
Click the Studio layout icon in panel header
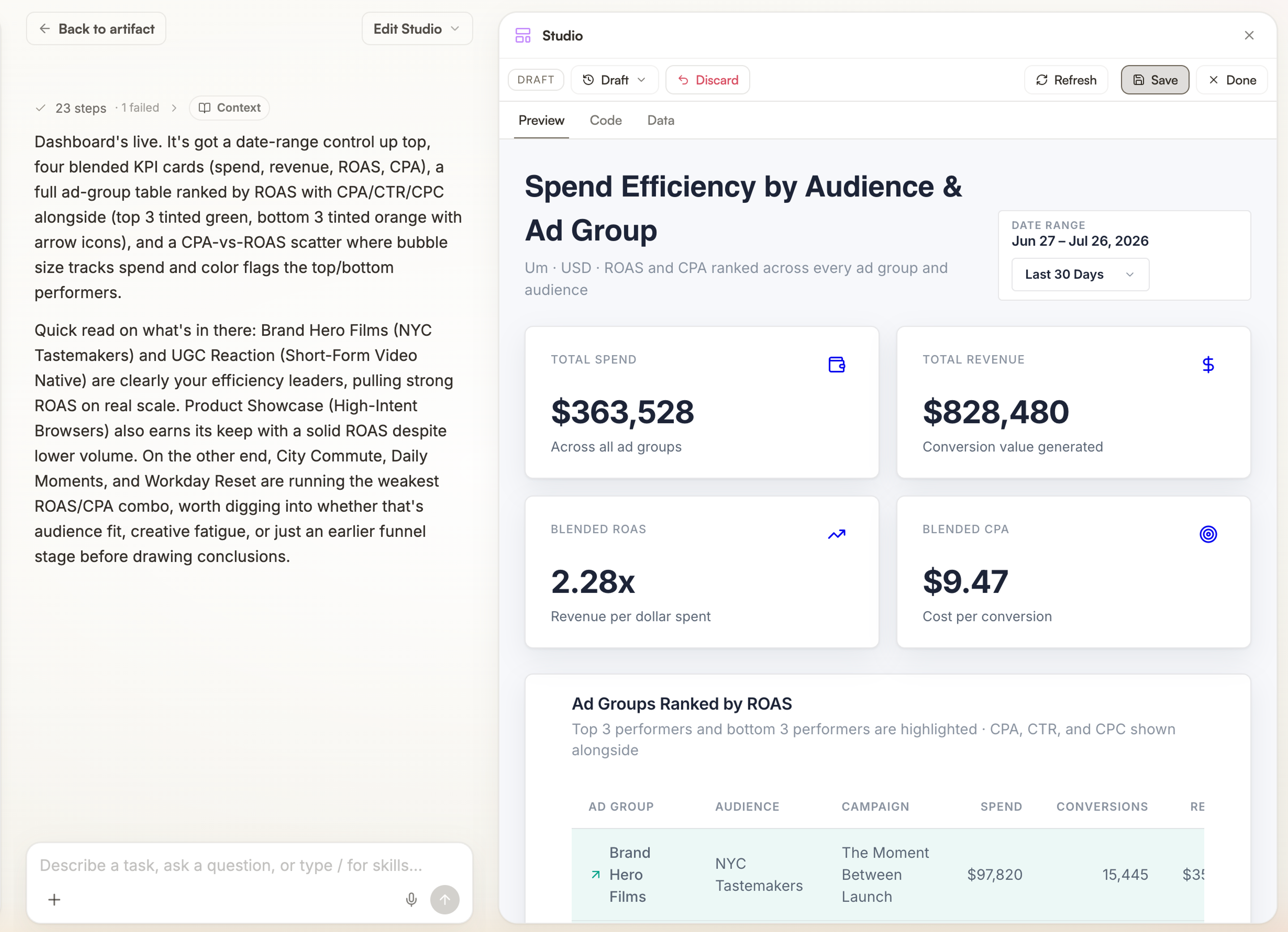tap(523, 35)
